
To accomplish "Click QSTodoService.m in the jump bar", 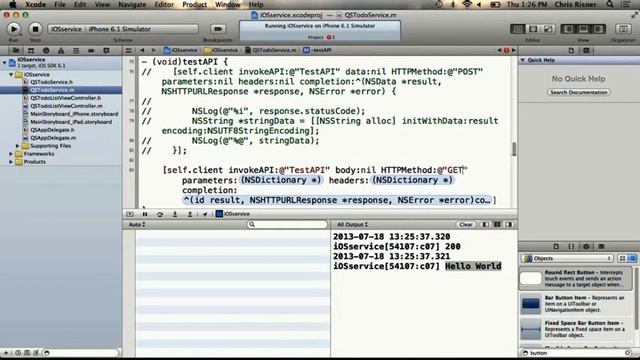I will tap(271, 50).
